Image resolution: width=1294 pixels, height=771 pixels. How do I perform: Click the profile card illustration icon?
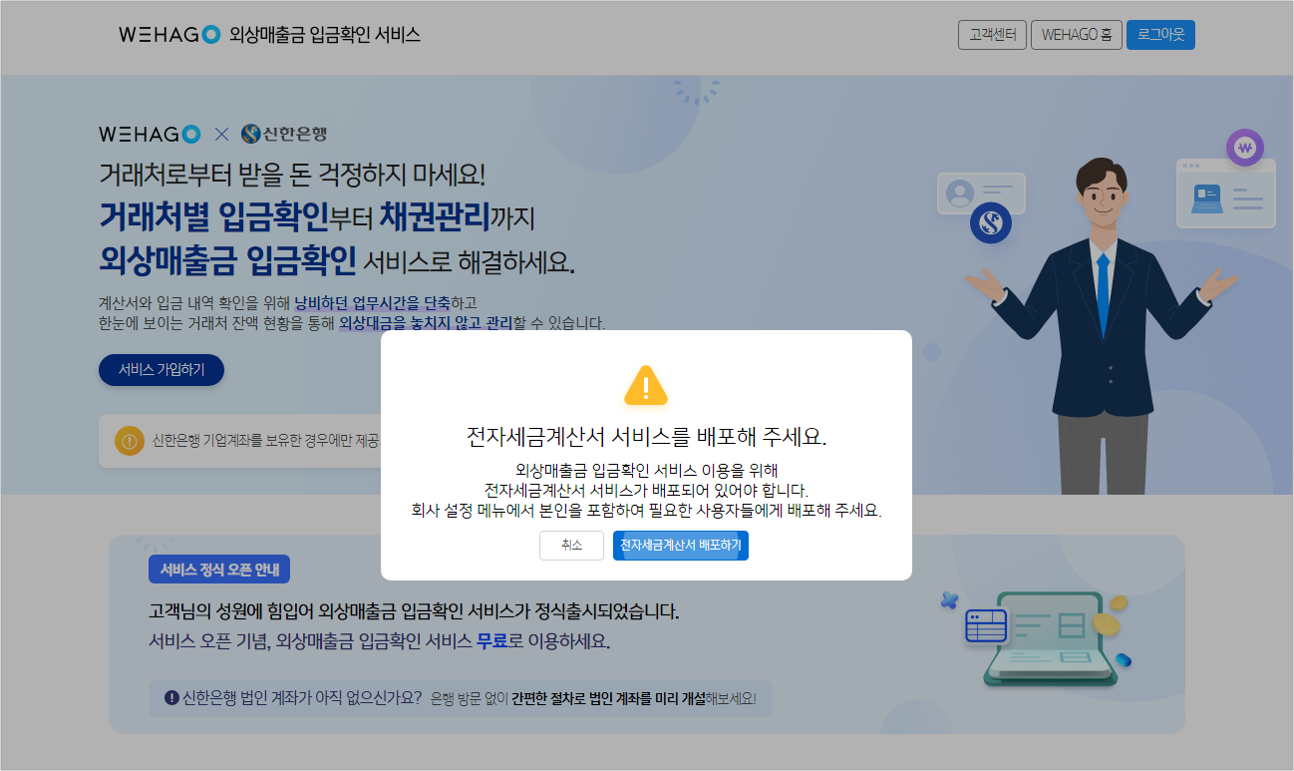[979, 192]
